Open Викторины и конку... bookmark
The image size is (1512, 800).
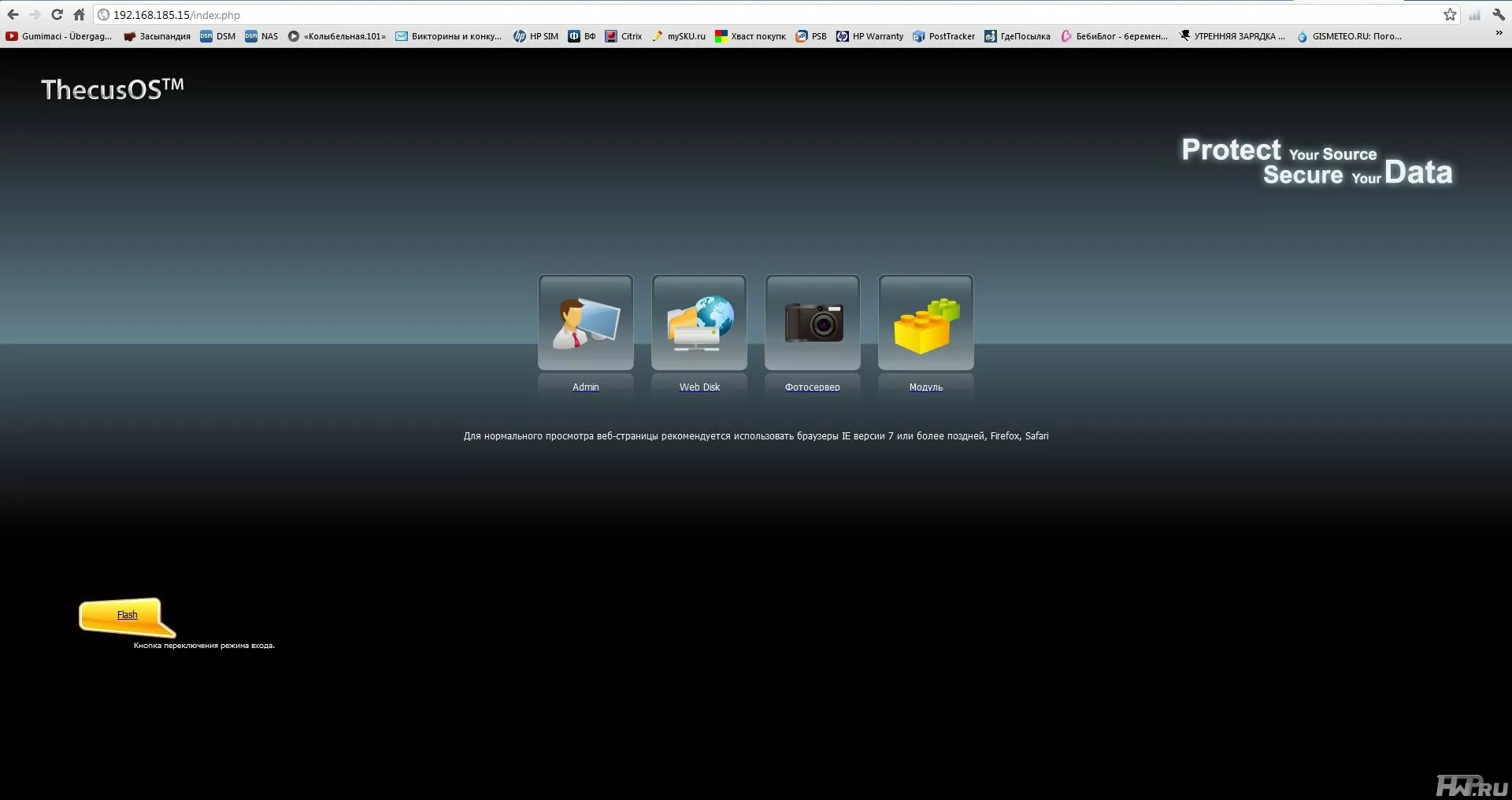click(x=449, y=36)
